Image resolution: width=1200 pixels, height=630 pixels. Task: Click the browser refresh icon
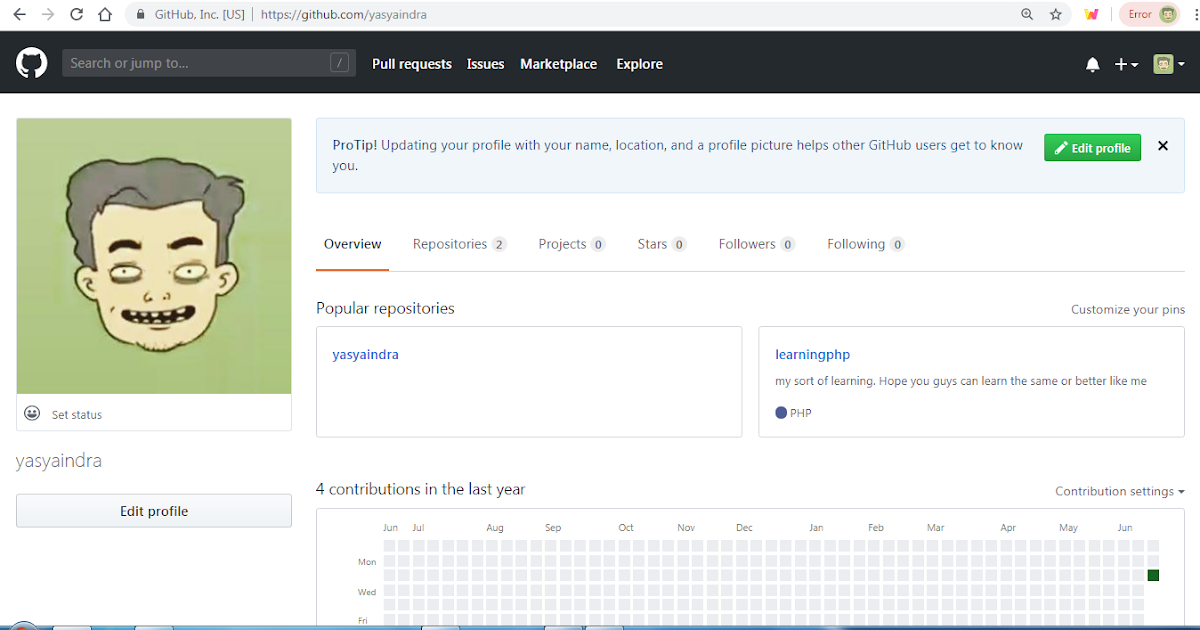(x=76, y=14)
